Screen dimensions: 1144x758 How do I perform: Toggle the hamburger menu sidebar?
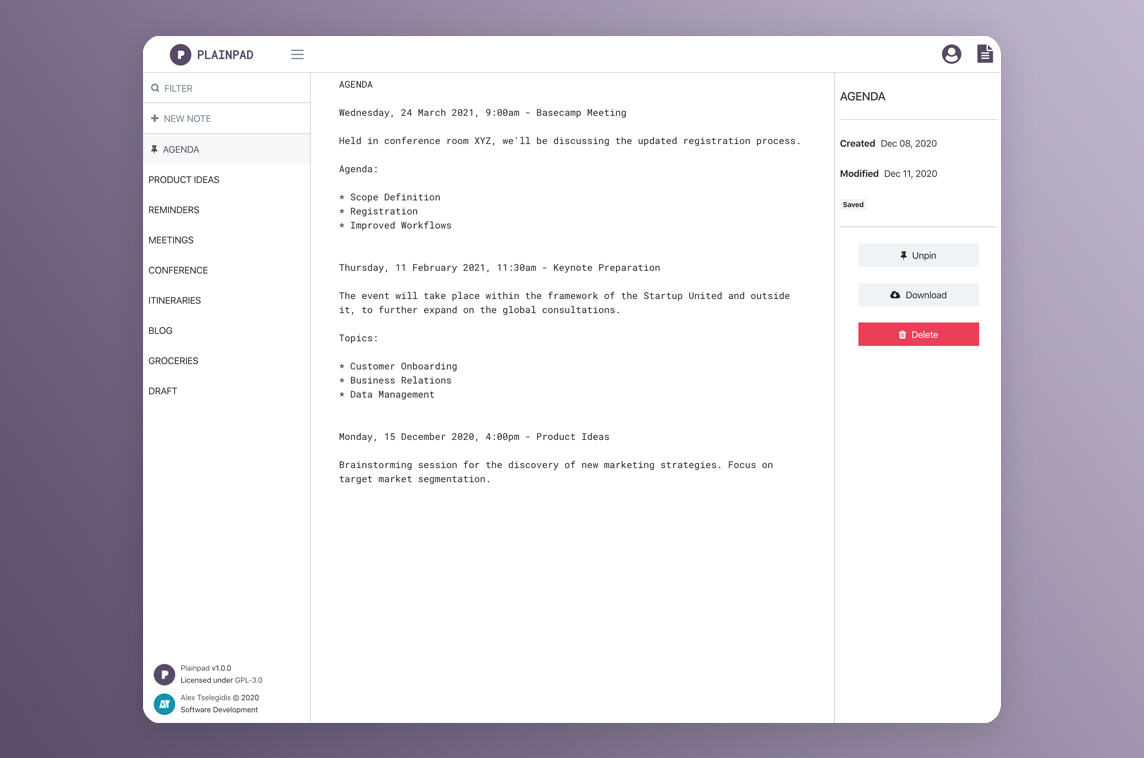tap(297, 55)
